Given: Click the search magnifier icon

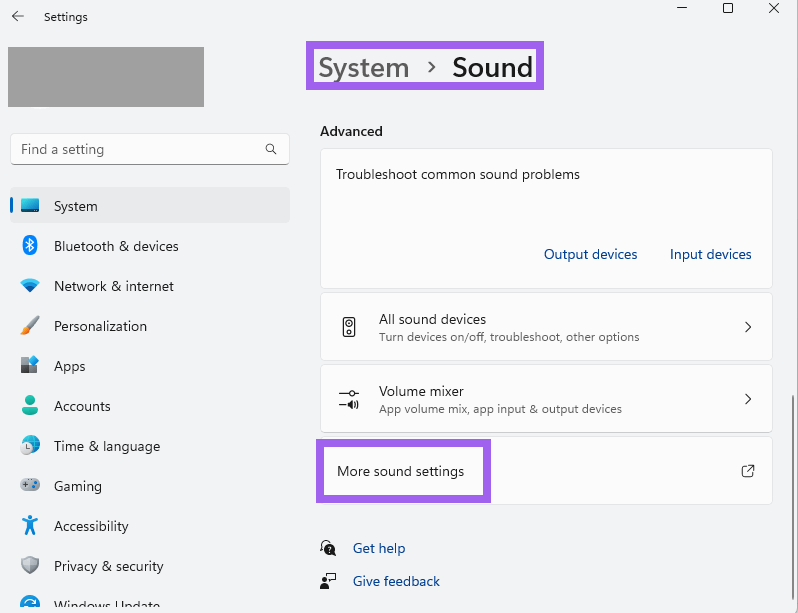Looking at the screenshot, I should pyautogui.click(x=271, y=149).
